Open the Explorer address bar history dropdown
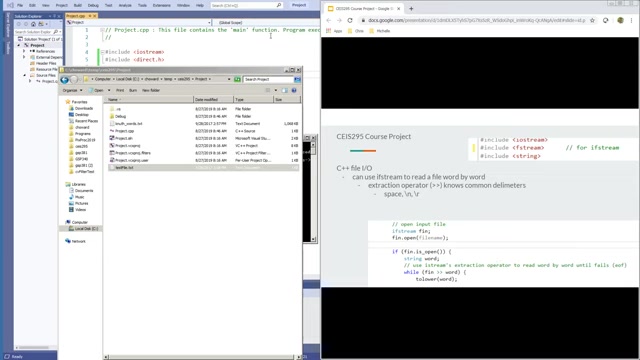 tap(229, 79)
